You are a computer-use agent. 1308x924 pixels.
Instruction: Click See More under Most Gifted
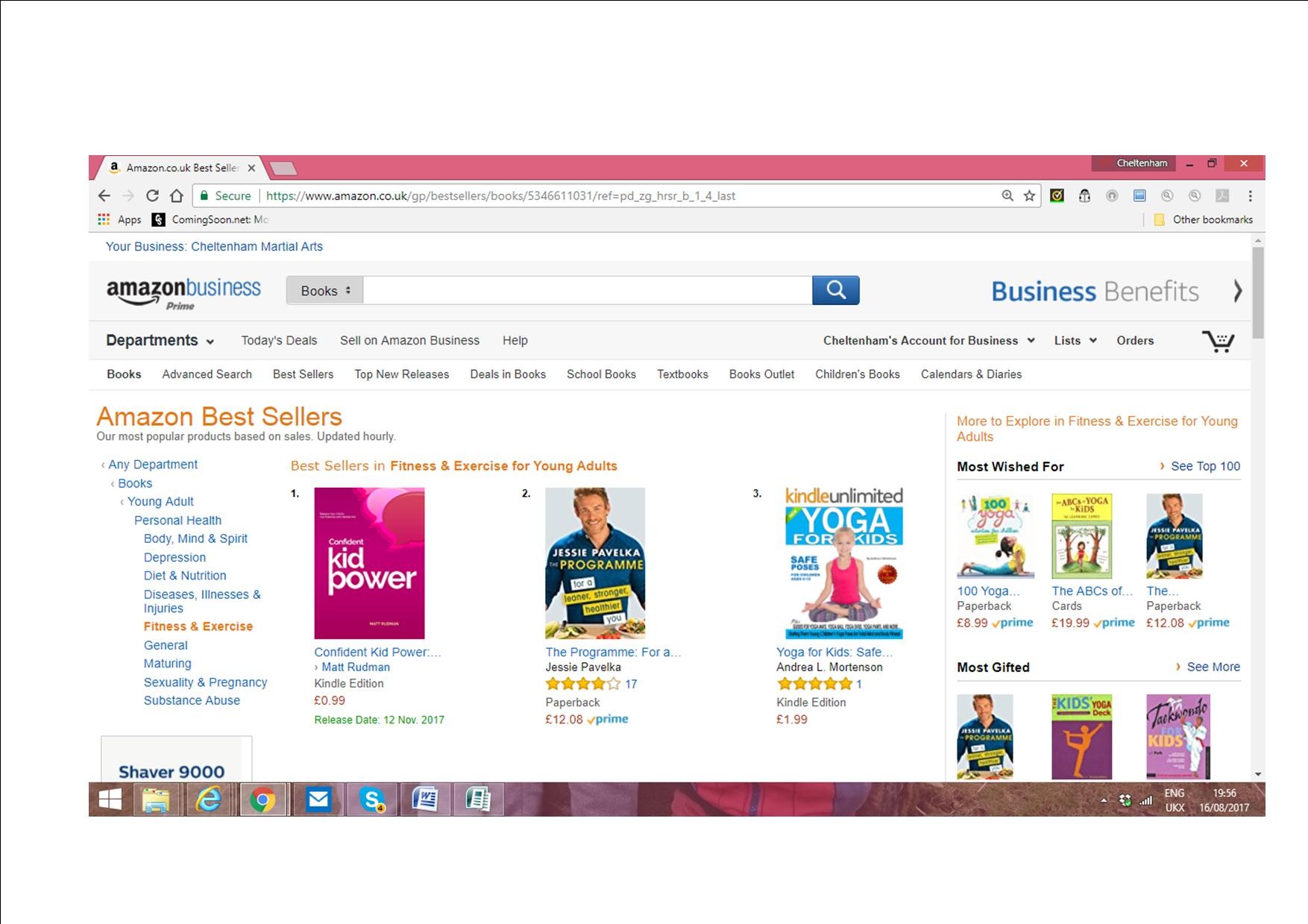click(x=1213, y=667)
